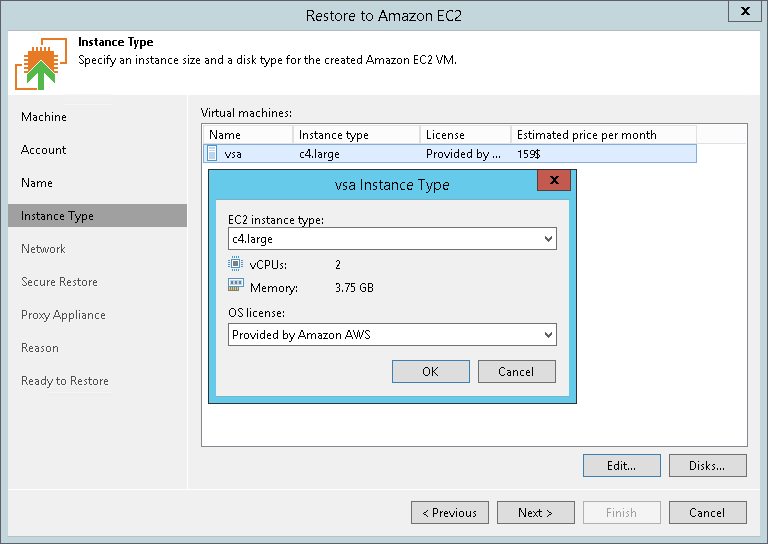Image resolution: width=768 pixels, height=544 pixels.
Task: Open the Disks settings button
Action: pyautogui.click(x=708, y=465)
